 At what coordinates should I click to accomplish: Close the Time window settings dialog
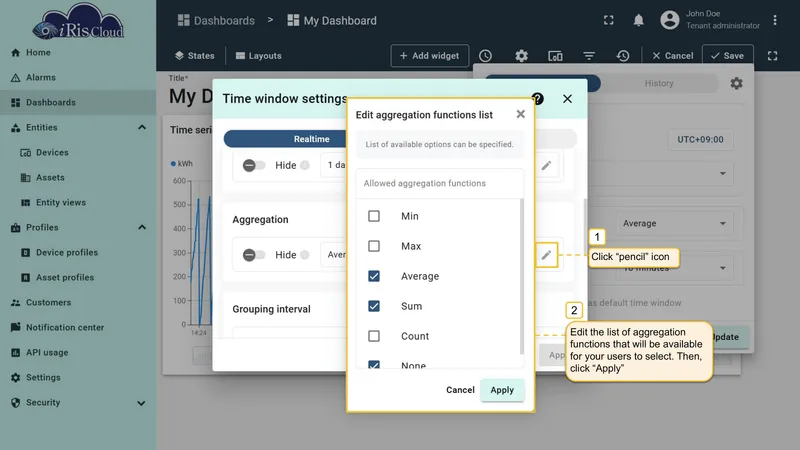click(x=567, y=99)
